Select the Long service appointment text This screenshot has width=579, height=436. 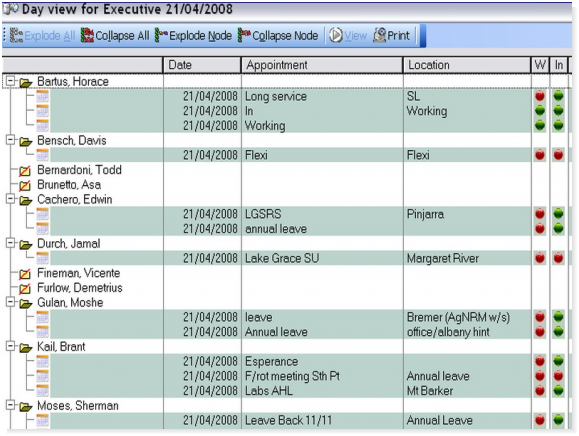276,96
